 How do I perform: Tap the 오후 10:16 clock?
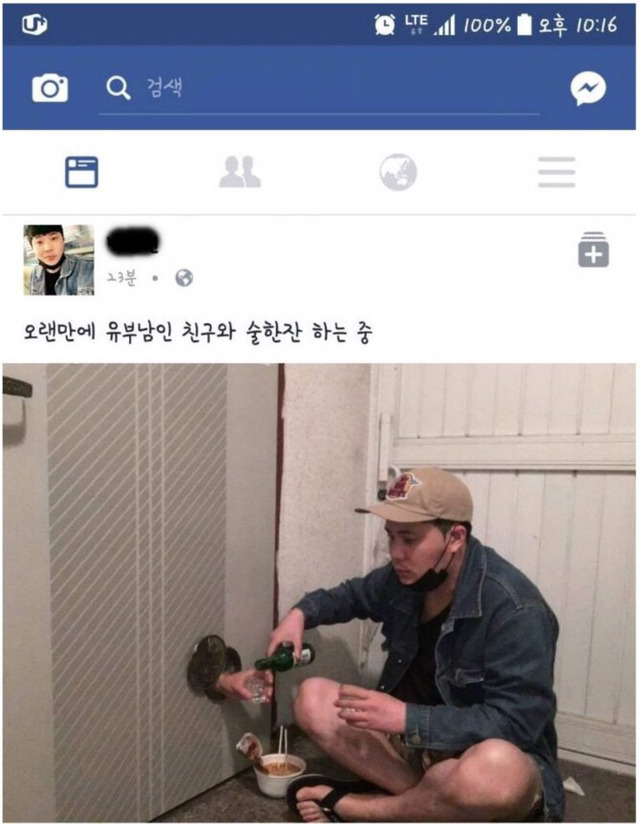click(x=578, y=25)
